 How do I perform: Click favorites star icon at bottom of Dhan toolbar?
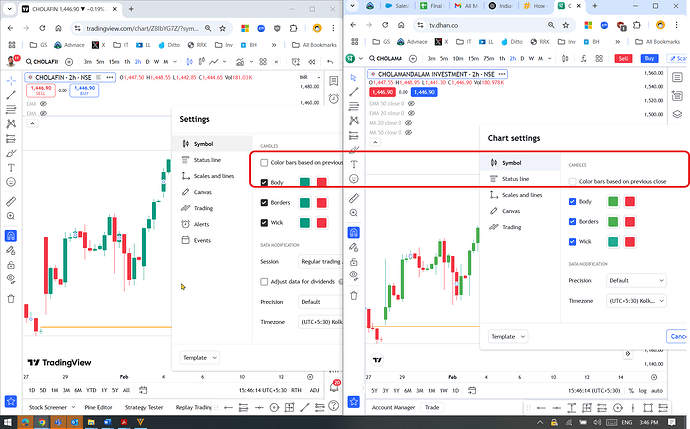[x=353, y=401]
